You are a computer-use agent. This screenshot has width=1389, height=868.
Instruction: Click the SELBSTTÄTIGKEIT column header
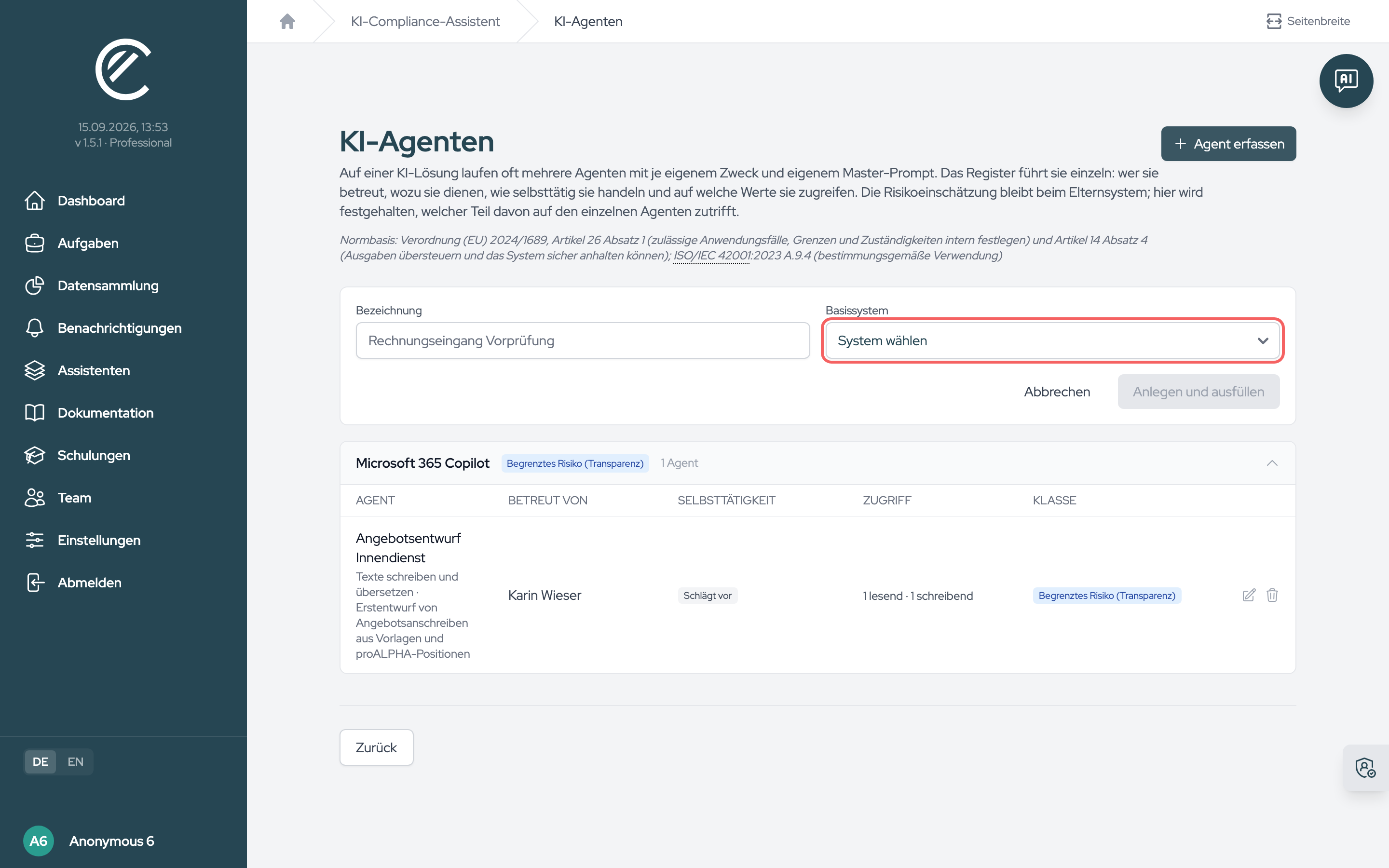click(x=726, y=500)
